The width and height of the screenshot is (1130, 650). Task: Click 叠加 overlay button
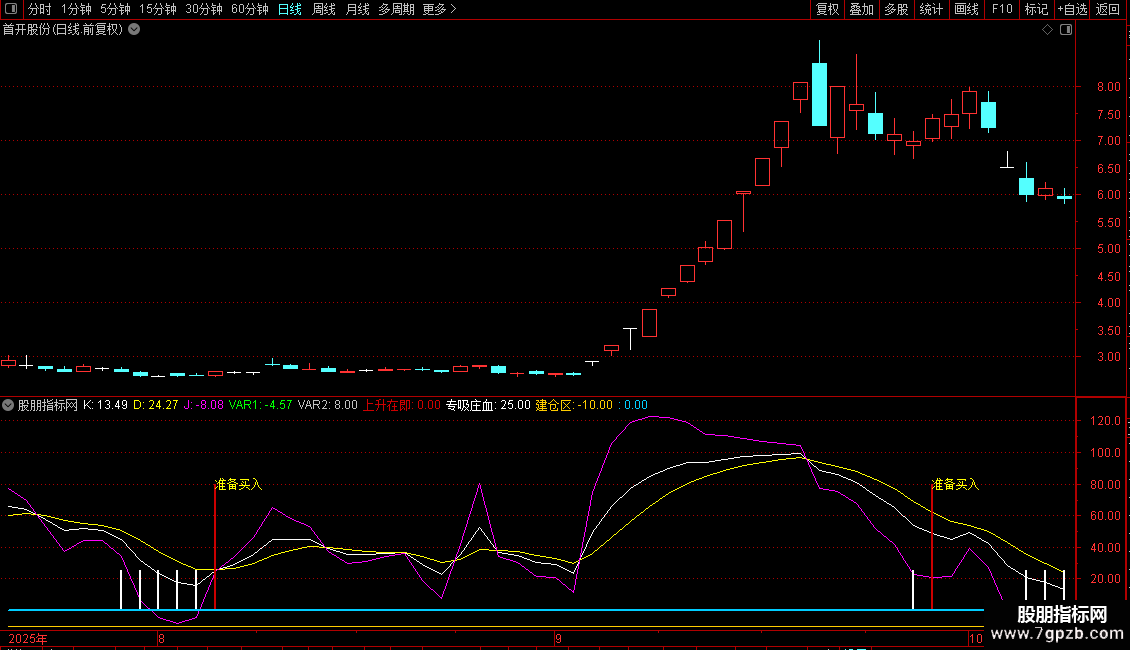(861, 9)
